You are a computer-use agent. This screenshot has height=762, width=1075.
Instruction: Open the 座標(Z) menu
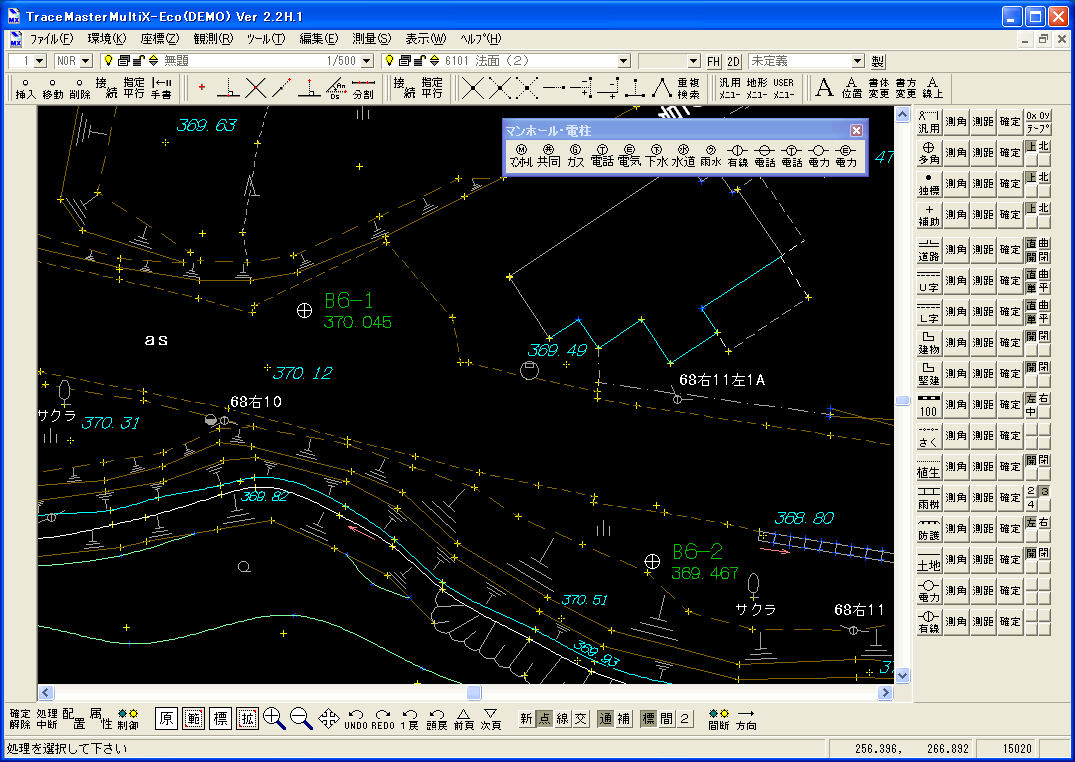point(160,39)
